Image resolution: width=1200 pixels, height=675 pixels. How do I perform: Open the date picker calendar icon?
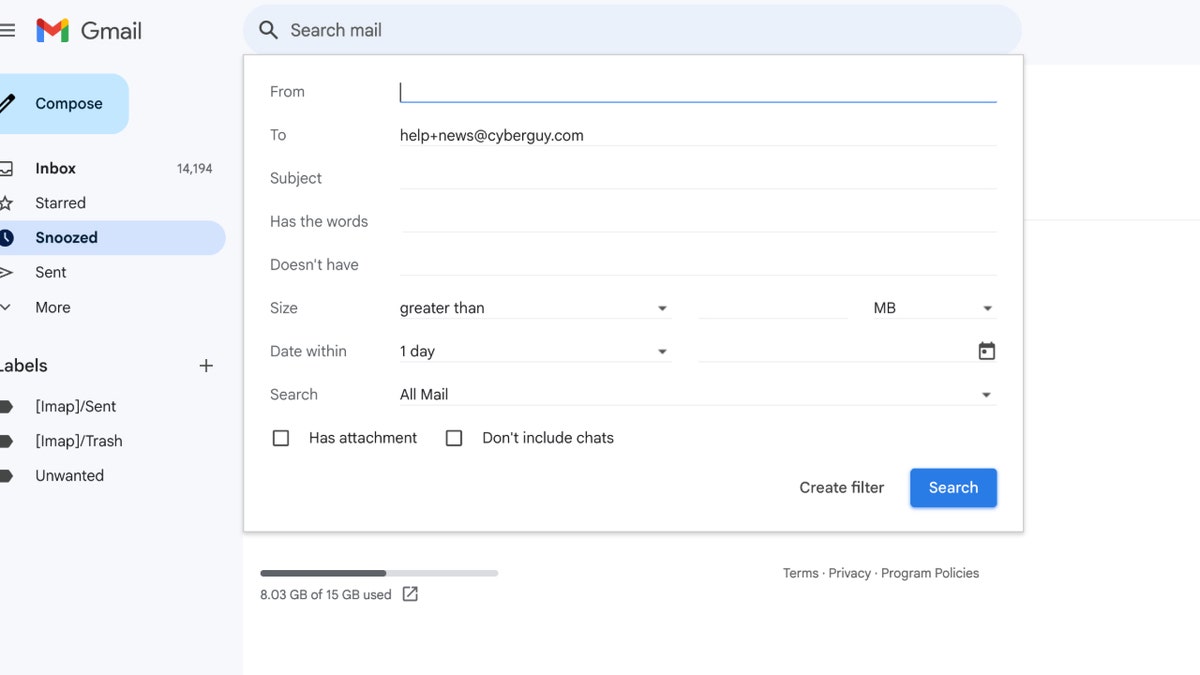click(x=987, y=350)
